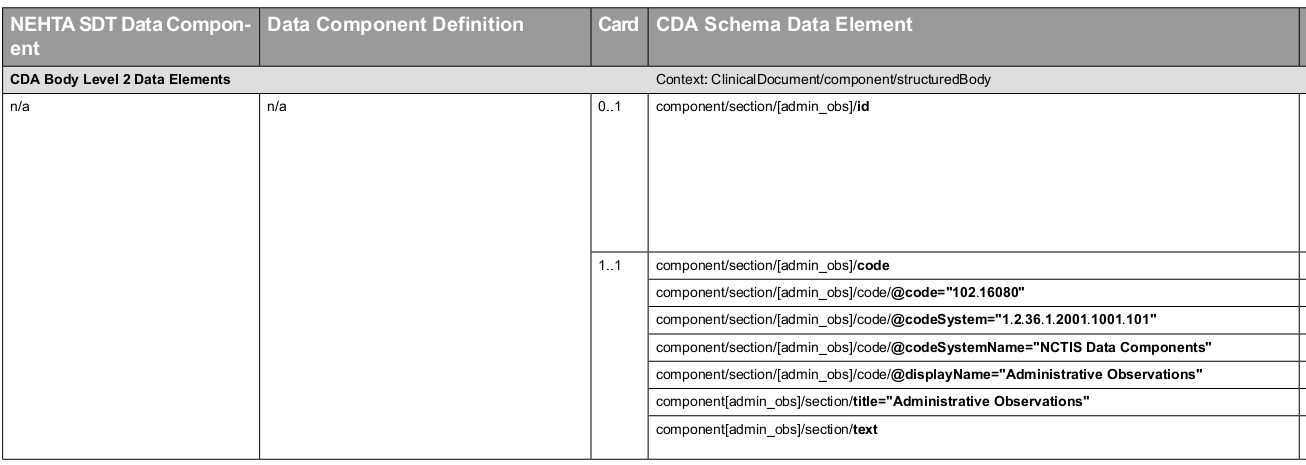This screenshot has width=1306, height=465.
Task: Select the '0..1' cardinality cell
Action: 609,107
